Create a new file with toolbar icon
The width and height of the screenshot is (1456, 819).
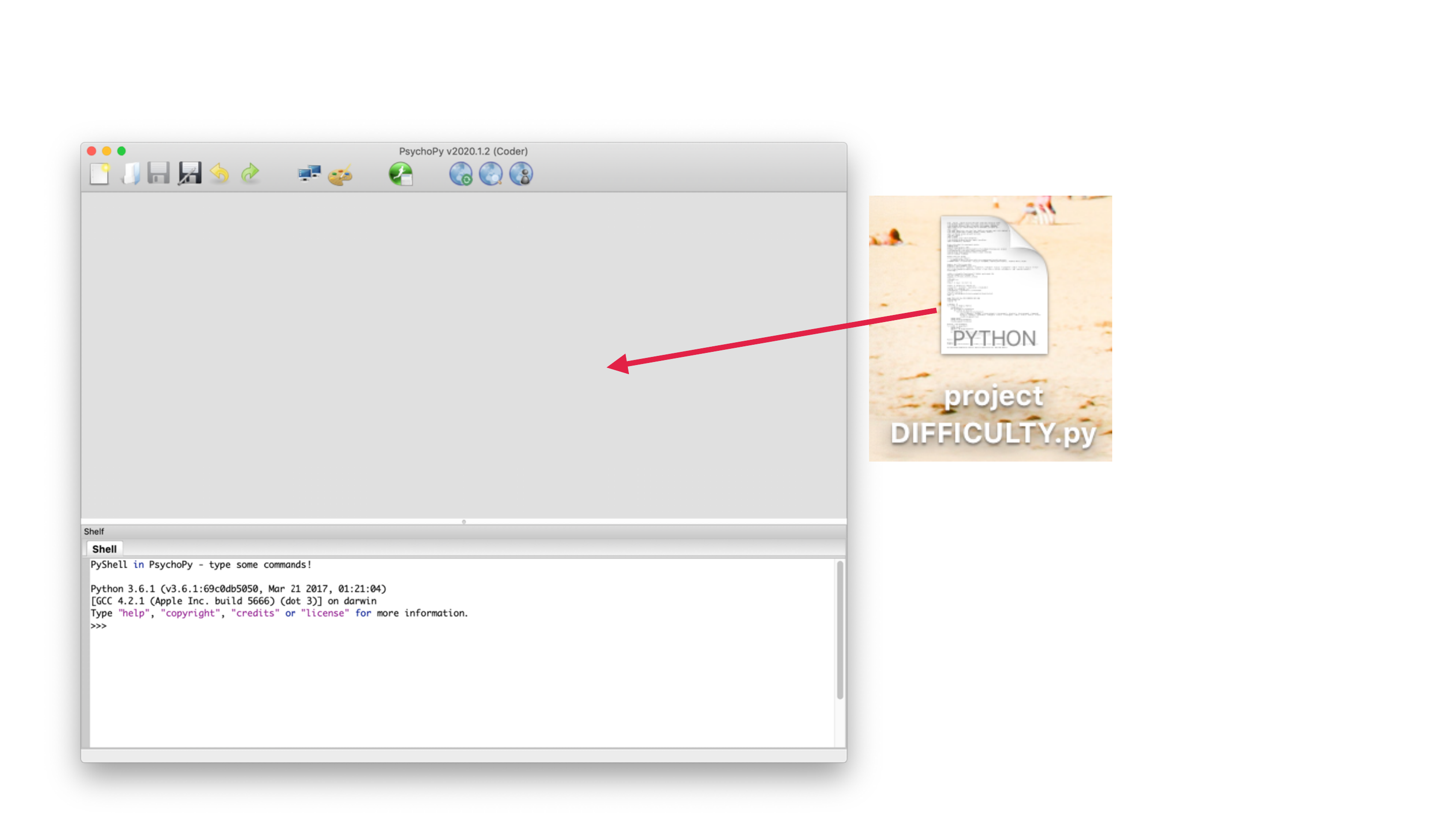coord(100,173)
